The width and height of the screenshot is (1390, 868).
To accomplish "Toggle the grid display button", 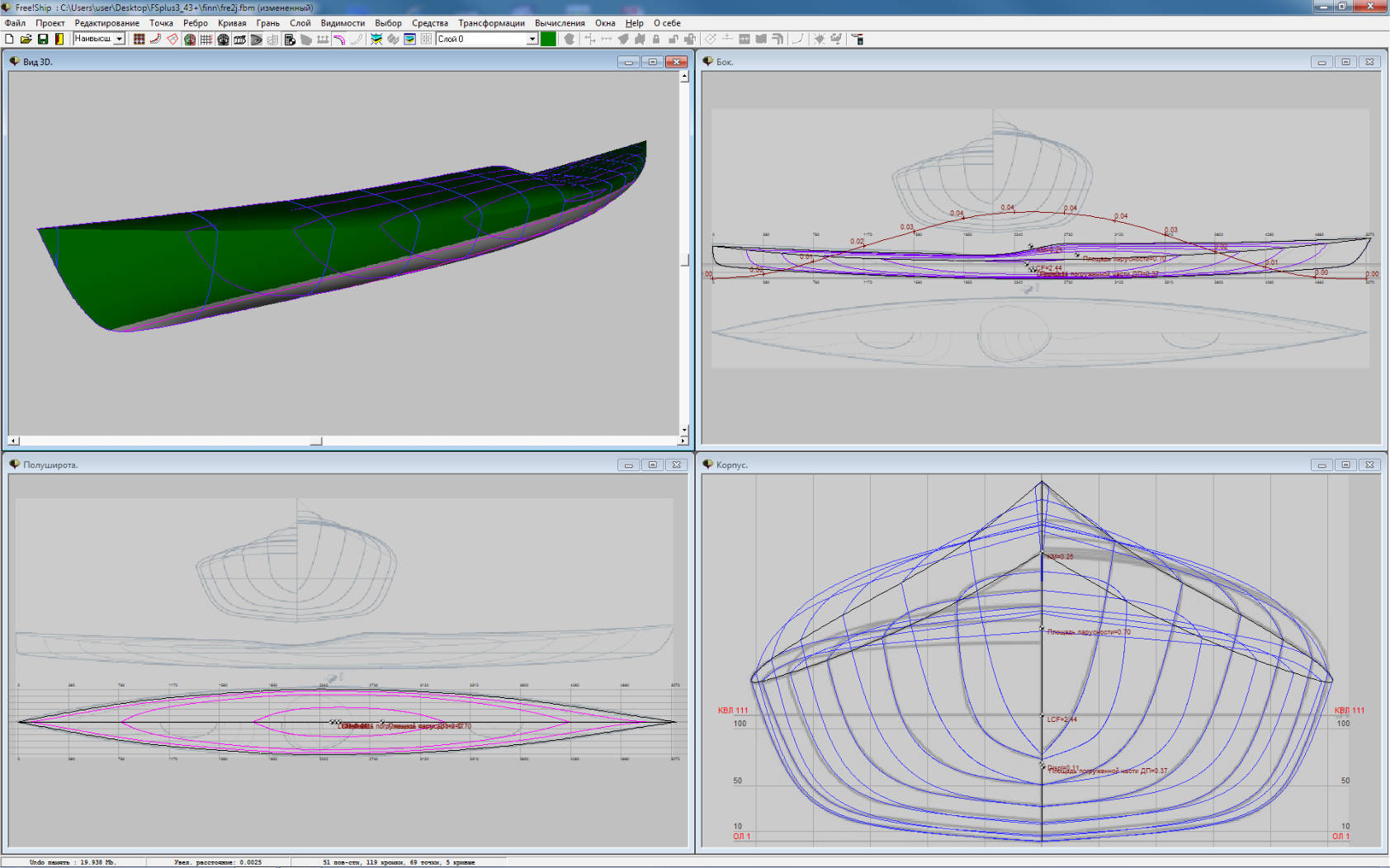I will (x=206, y=39).
